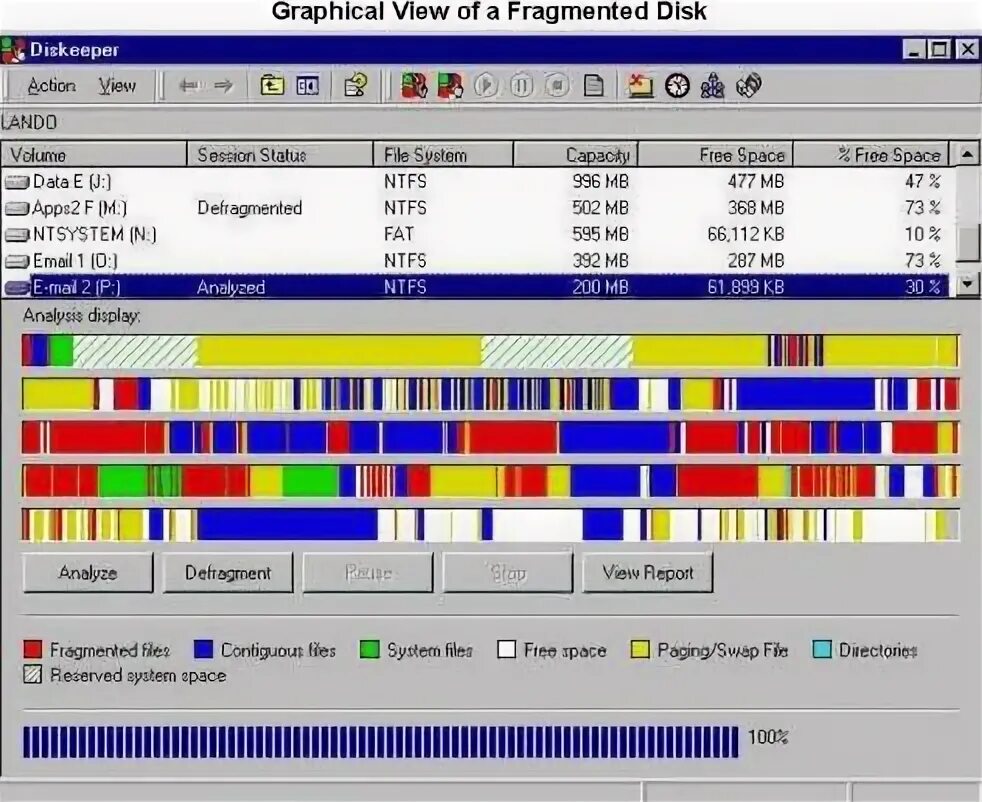Click the Email 1 drive icon
Image resolution: width=982 pixels, height=802 pixels.
click(x=17, y=261)
